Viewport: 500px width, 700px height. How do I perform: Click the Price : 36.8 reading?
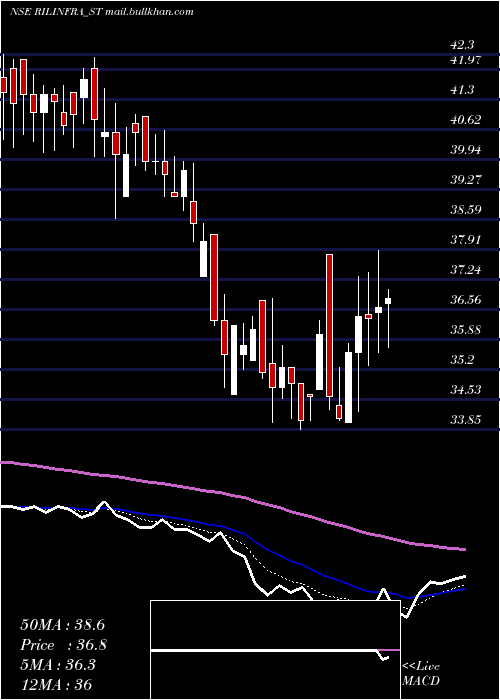coord(63,645)
